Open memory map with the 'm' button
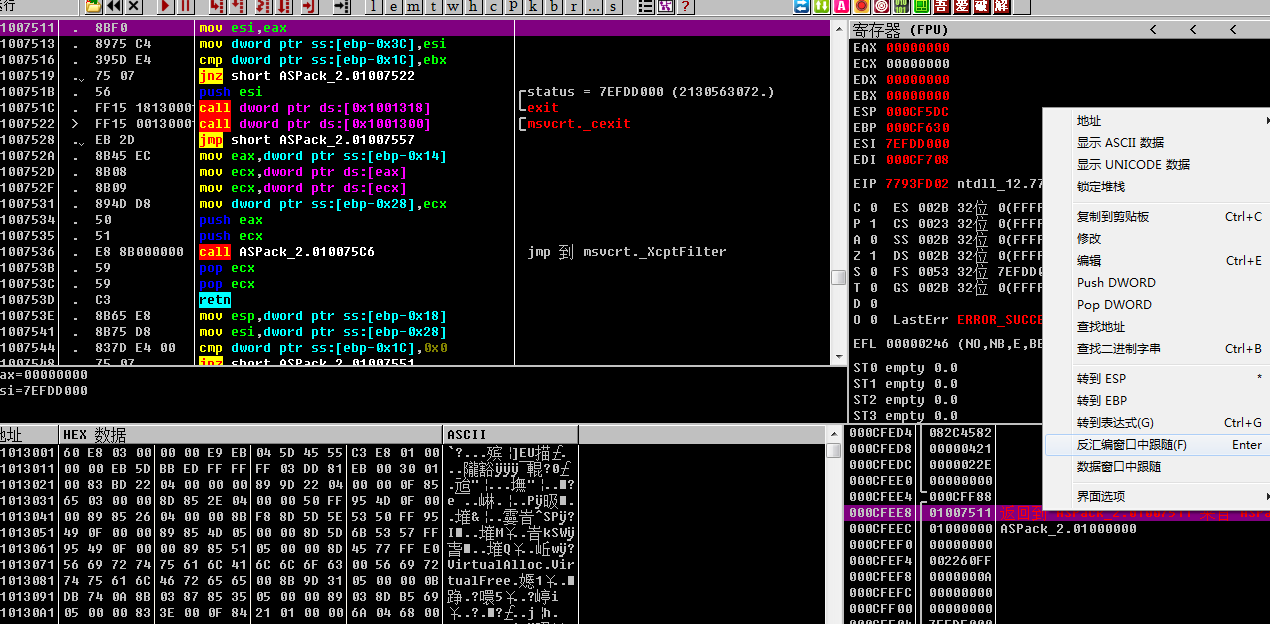This screenshot has width=1270, height=624. point(414,7)
